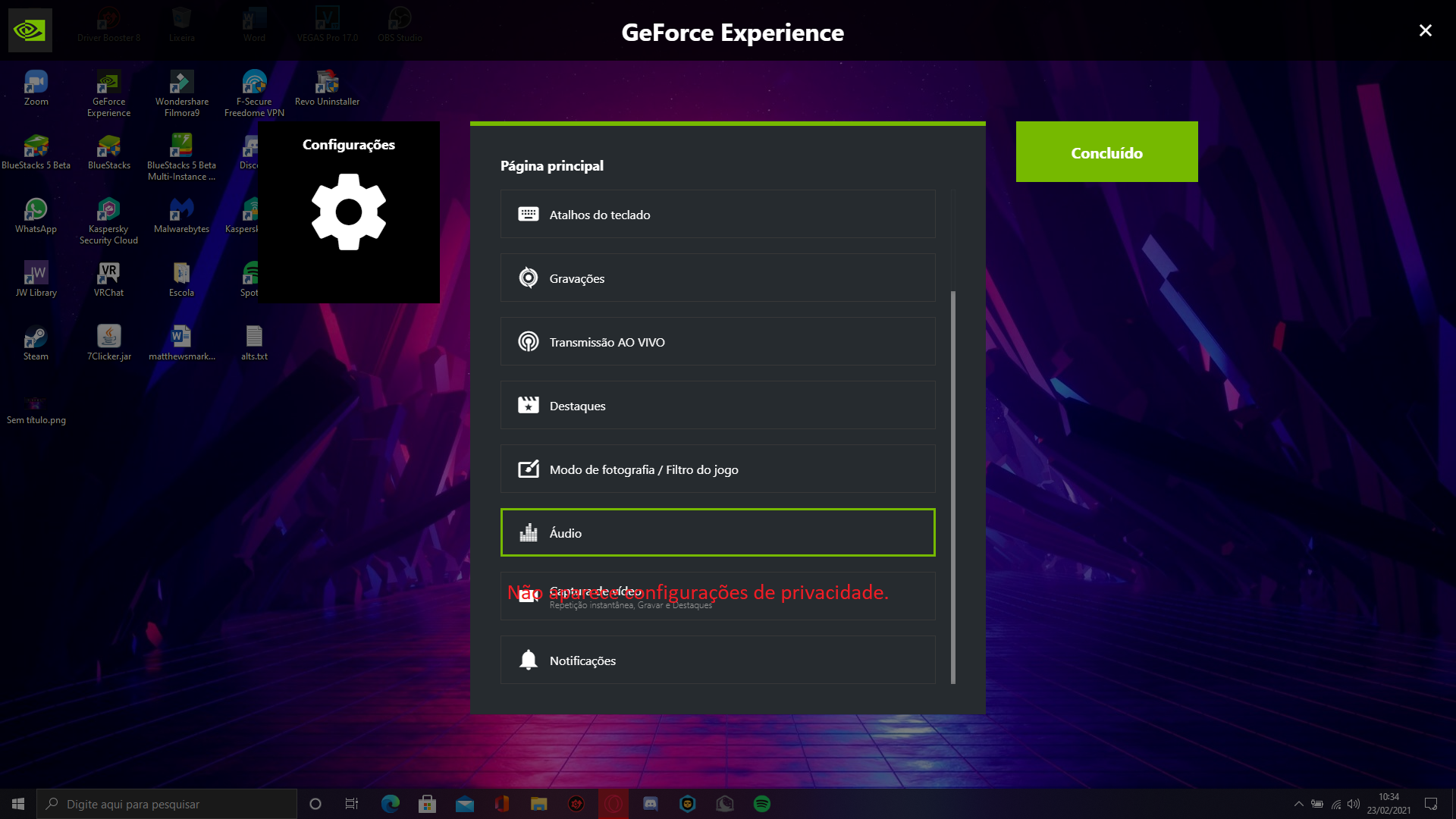This screenshot has height=819, width=1456.
Task: Open Sem título.png desktop file
Action: [x=36, y=409]
